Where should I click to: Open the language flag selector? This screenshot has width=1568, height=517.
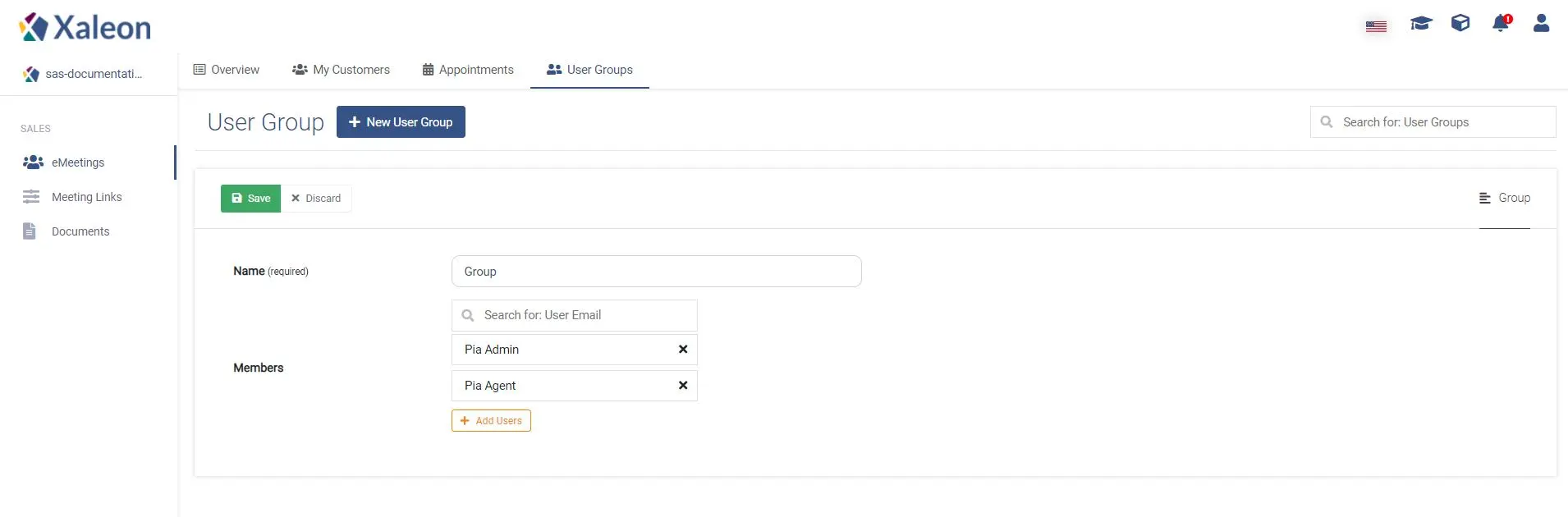tap(1377, 26)
